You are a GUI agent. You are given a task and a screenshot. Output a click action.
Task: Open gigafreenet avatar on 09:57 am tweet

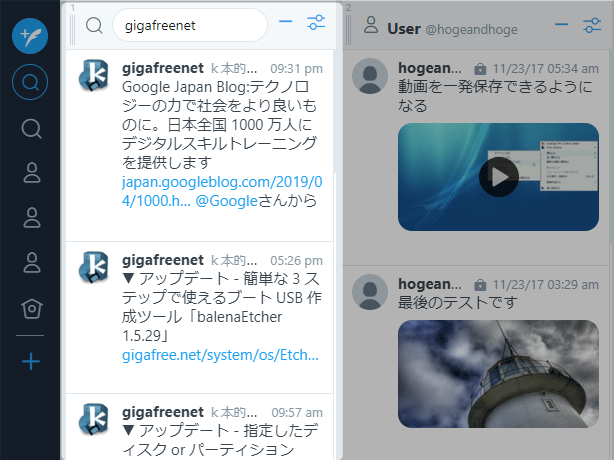tap(94, 420)
